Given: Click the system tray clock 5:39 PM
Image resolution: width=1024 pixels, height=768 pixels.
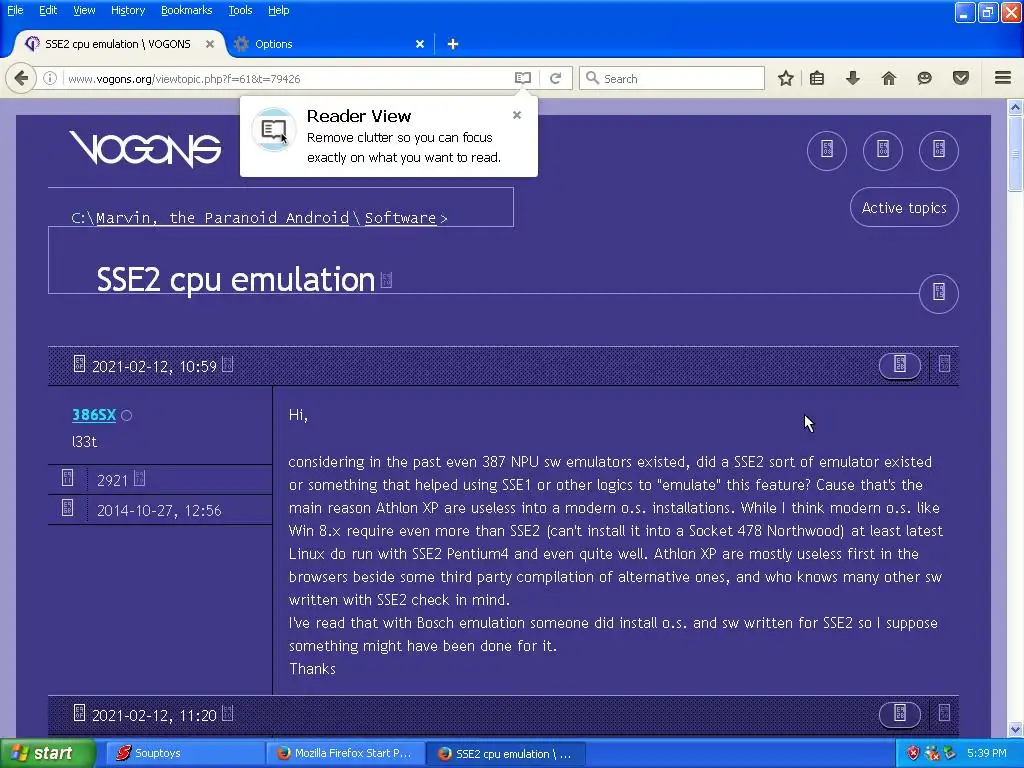Looking at the screenshot, I should click(986, 753).
